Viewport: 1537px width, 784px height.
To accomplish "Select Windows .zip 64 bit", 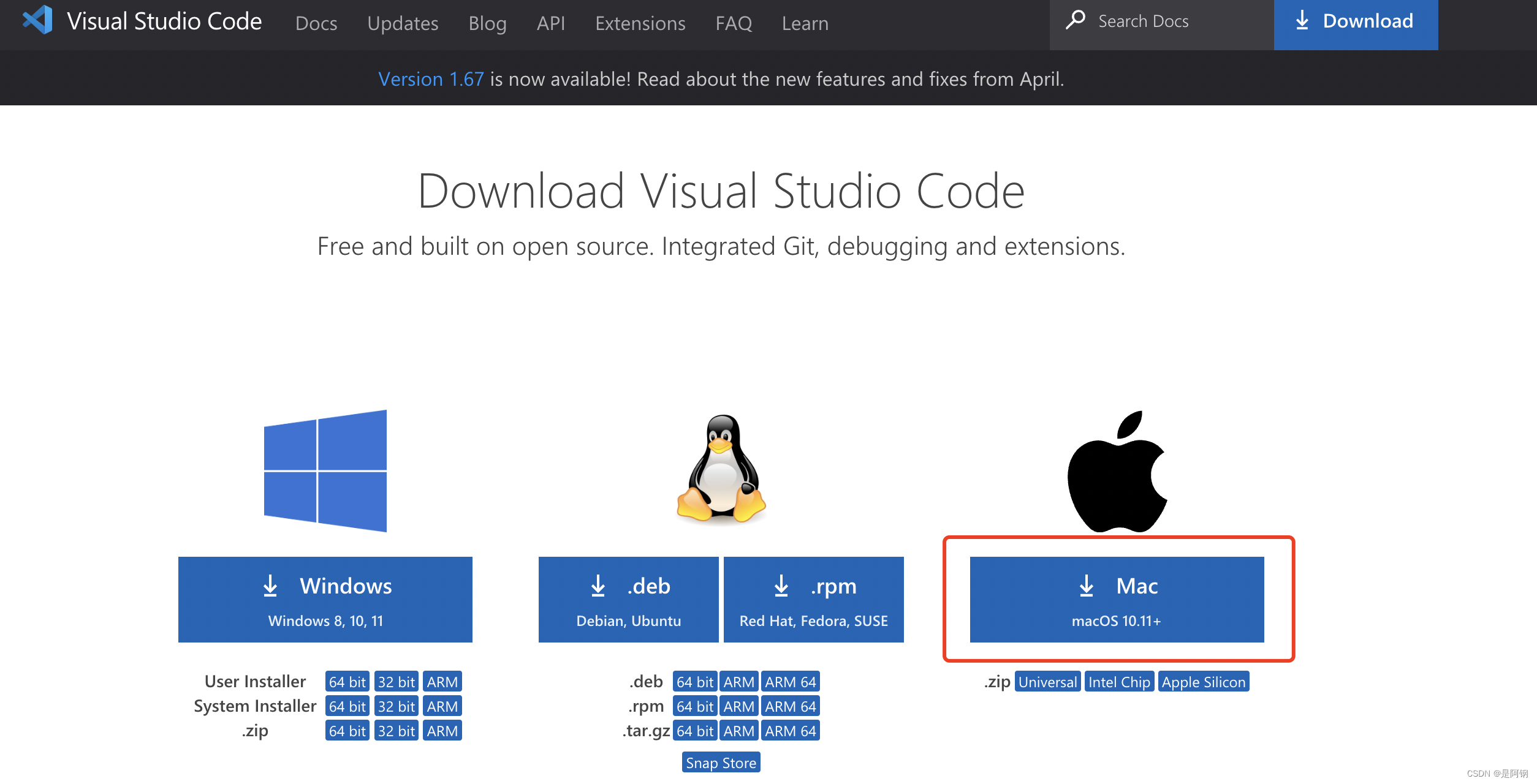I will (347, 731).
